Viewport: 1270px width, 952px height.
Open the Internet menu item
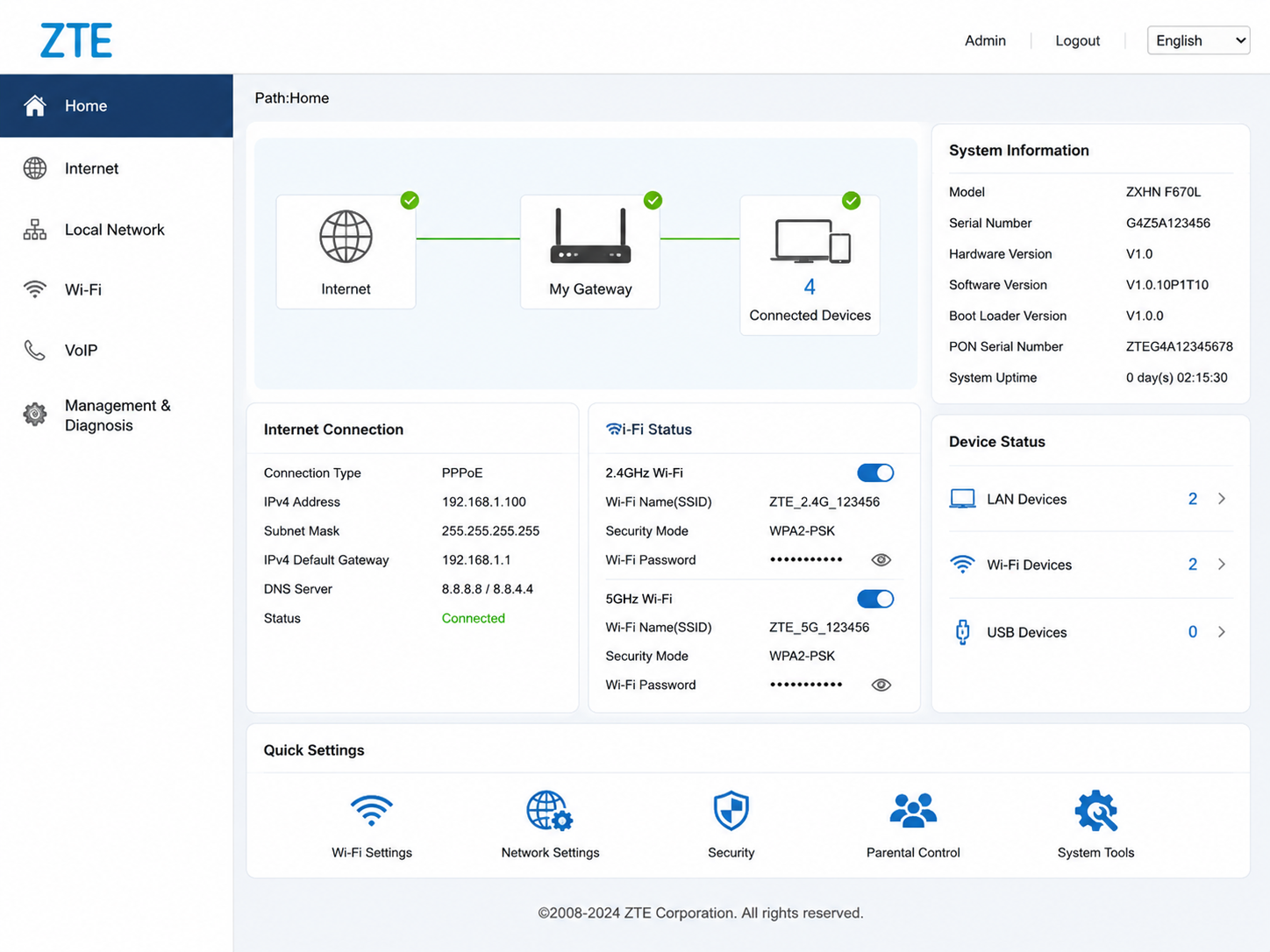pyautogui.click(x=117, y=168)
